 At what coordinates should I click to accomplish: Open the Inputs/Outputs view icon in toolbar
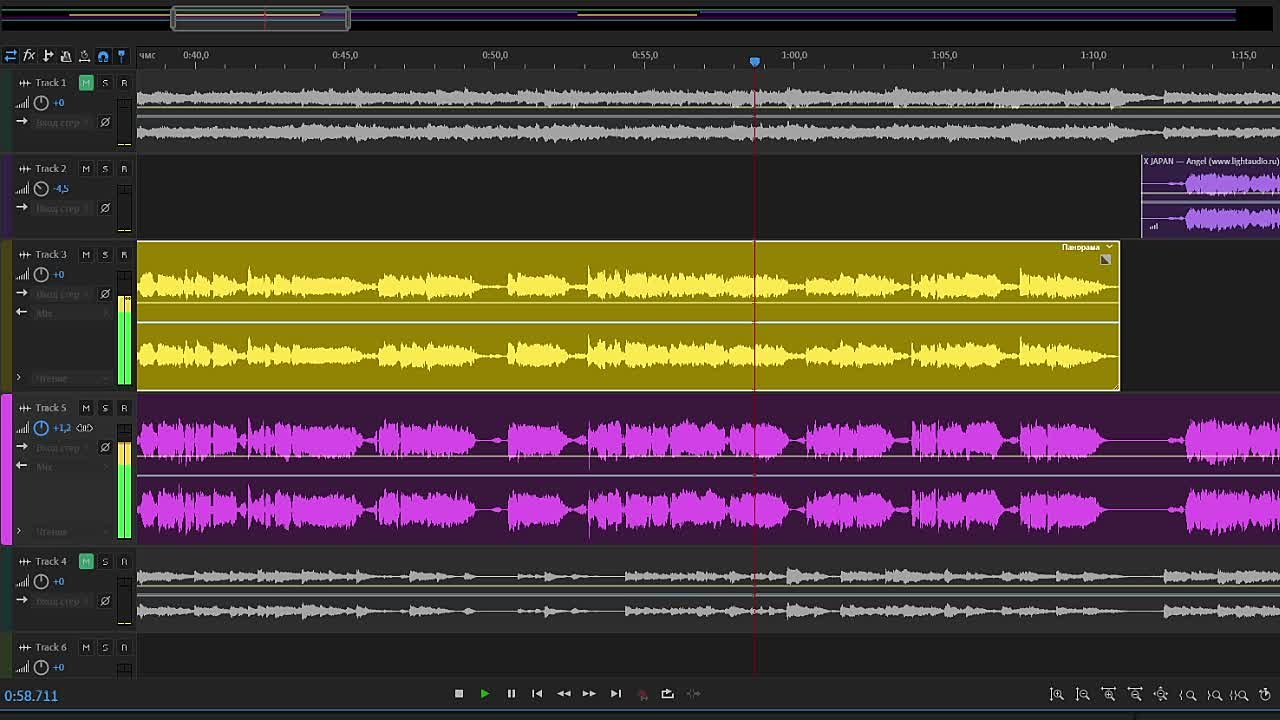click(x=10, y=56)
